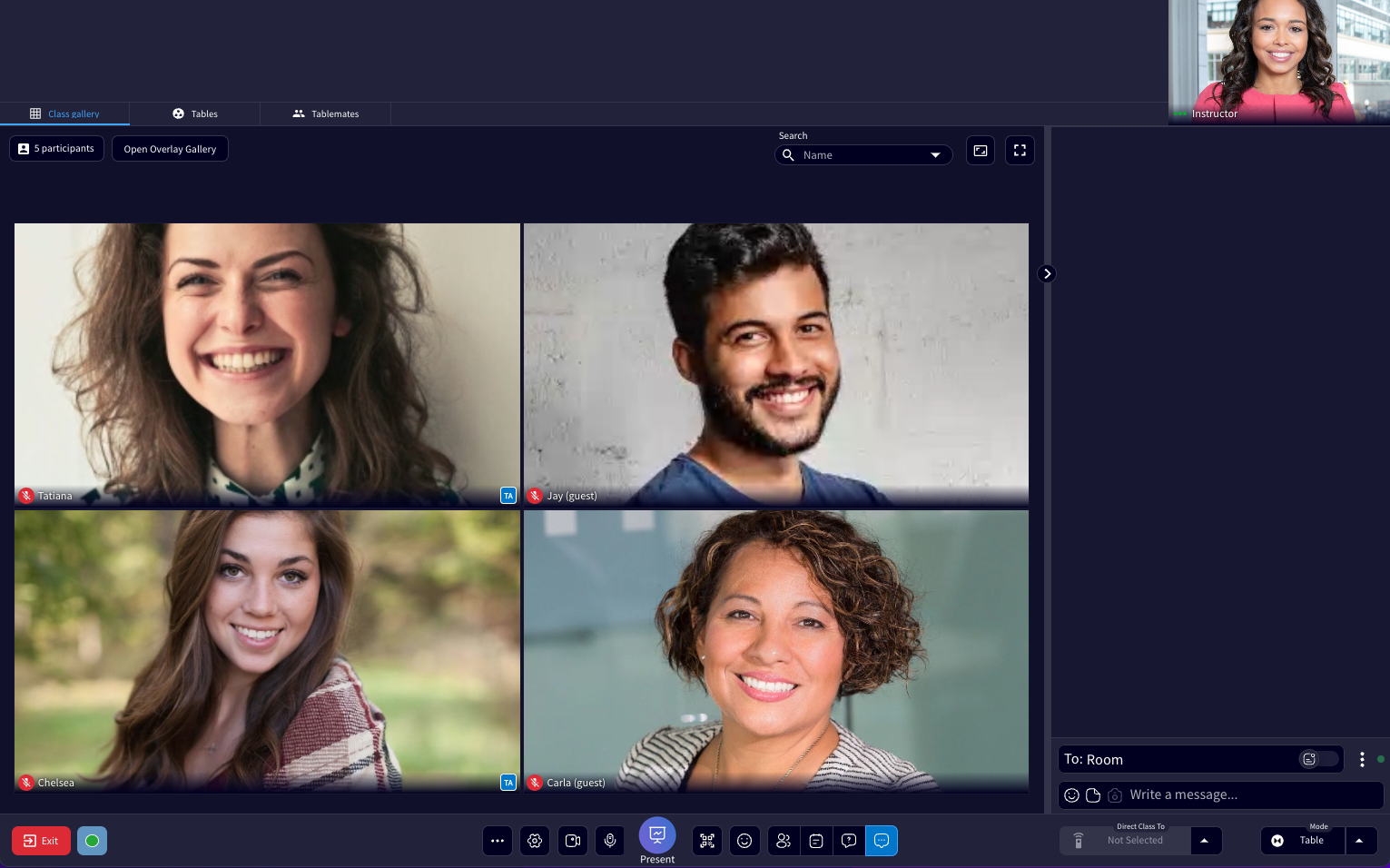
Task: Click the muted microphone badge on Tatiana's tile
Action: click(x=26, y=496)
